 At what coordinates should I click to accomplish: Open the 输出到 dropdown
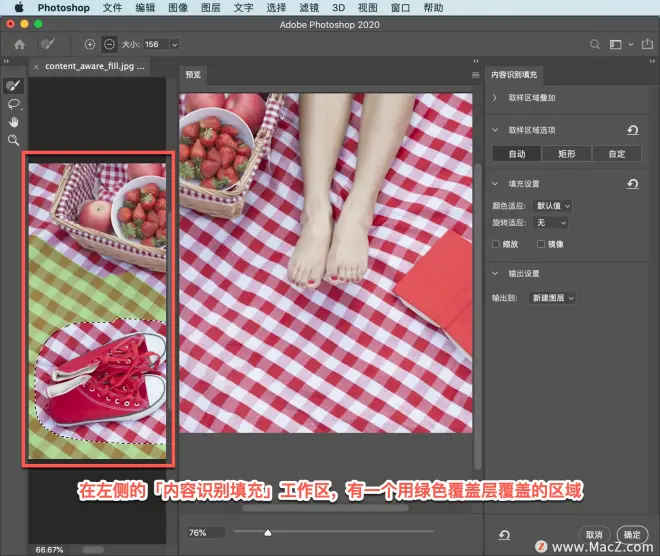point(552,298)
